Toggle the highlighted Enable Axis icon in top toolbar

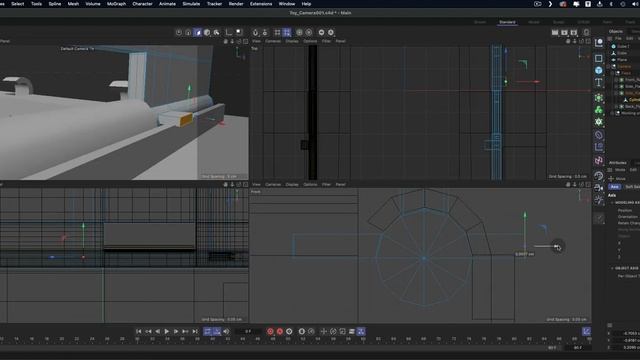[x=198, y=32]
